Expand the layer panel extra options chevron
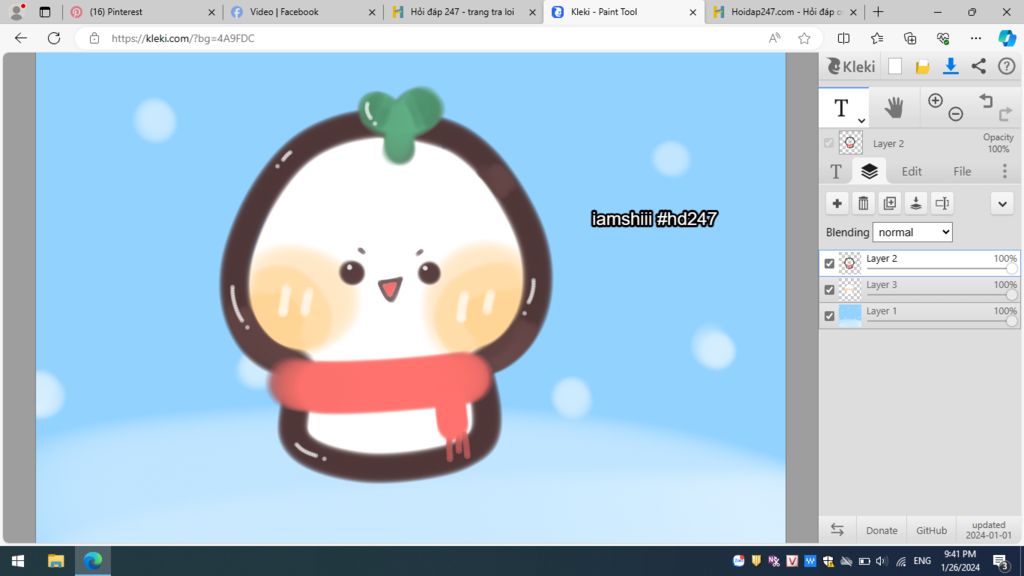Image resolution: width=1024 pixels, height=576 pixels. click(1002, 204)
